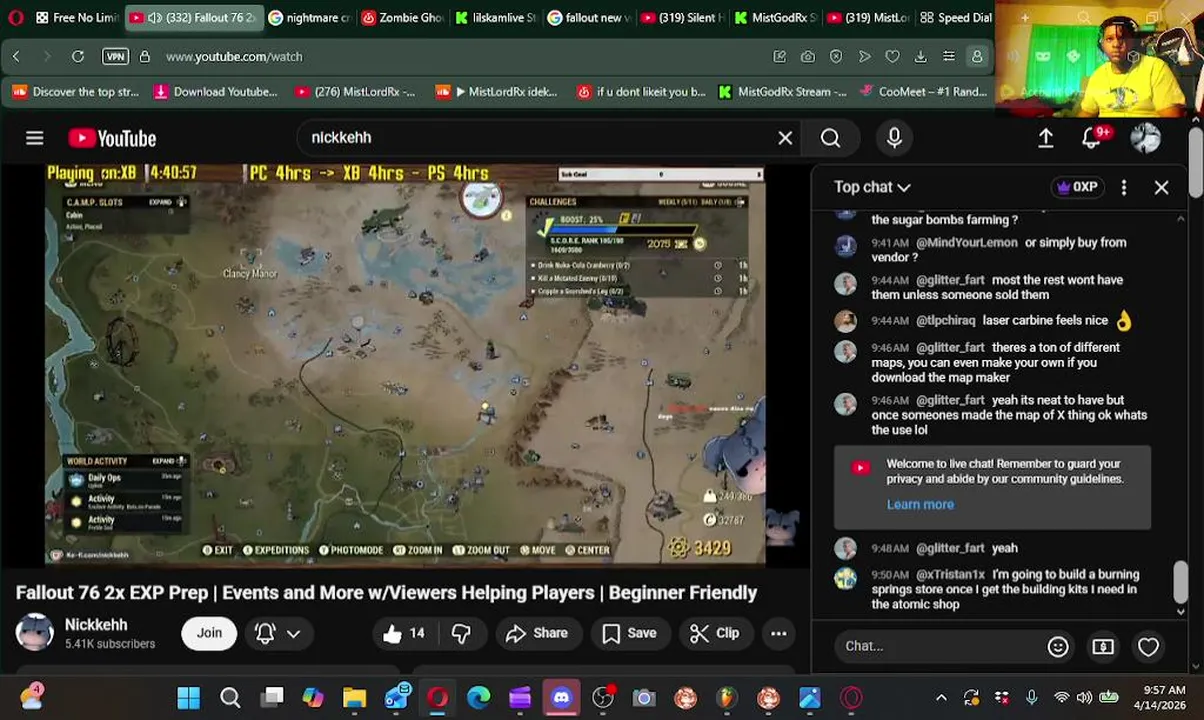
Task: Switch to Speed Dial tab
Action: tap(958, 17)
